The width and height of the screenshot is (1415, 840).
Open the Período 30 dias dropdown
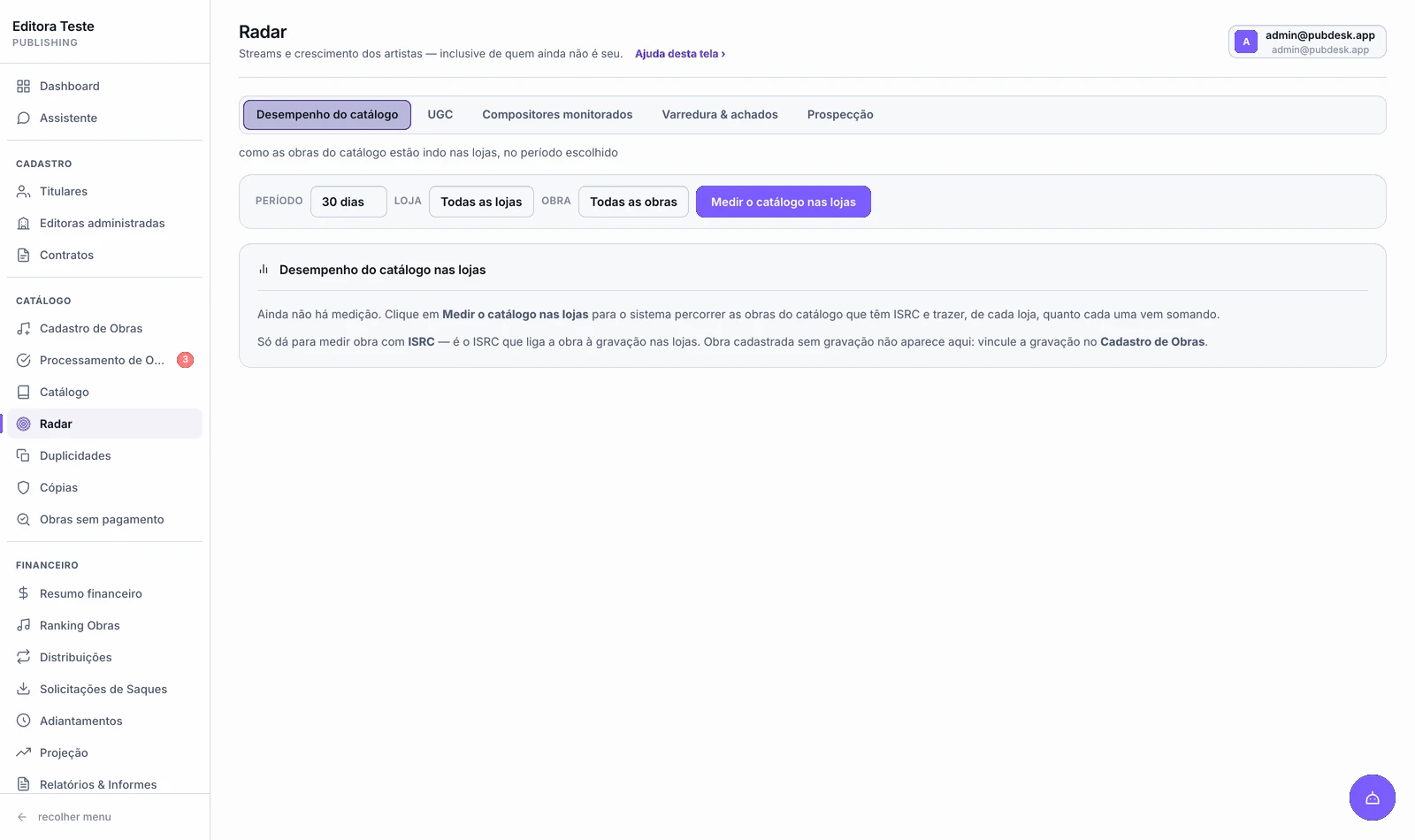348,202
